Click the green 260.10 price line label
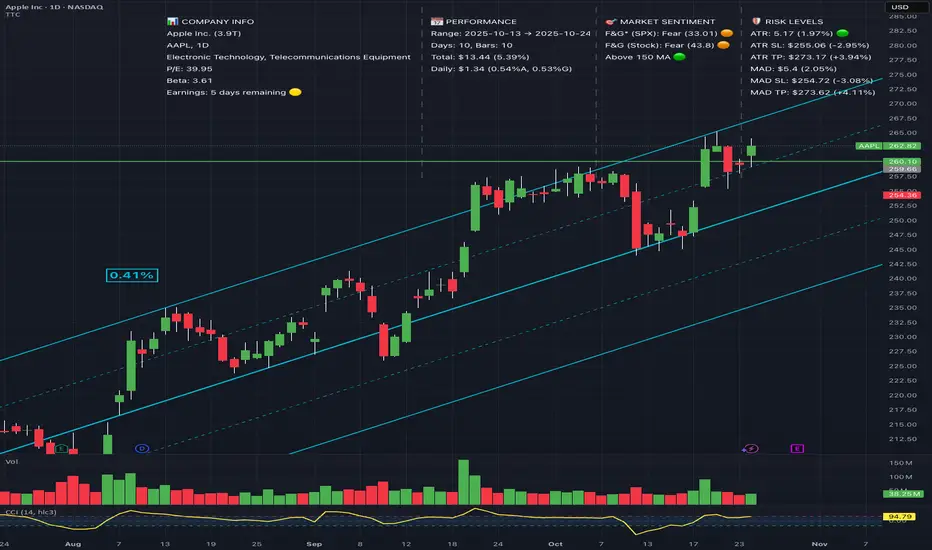This screenshot has height=550, width=932. [x=902, y=161]
